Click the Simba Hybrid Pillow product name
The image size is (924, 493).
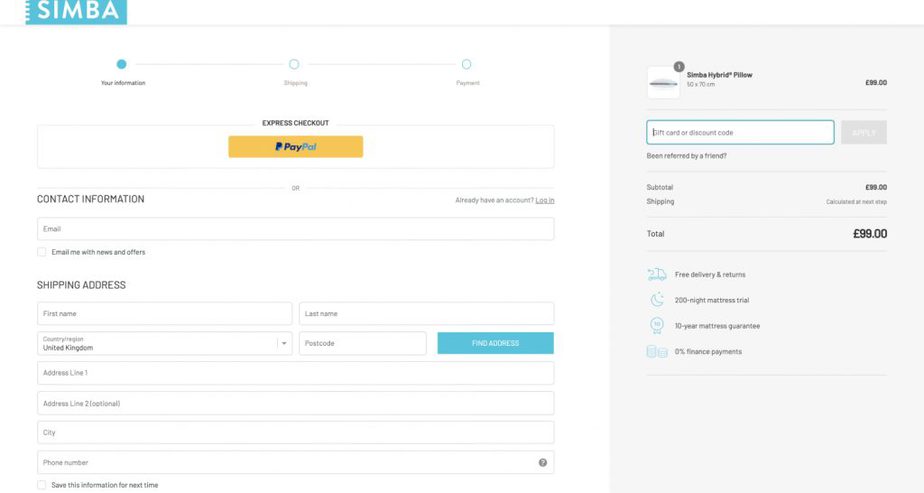click(x=720, y=75)
